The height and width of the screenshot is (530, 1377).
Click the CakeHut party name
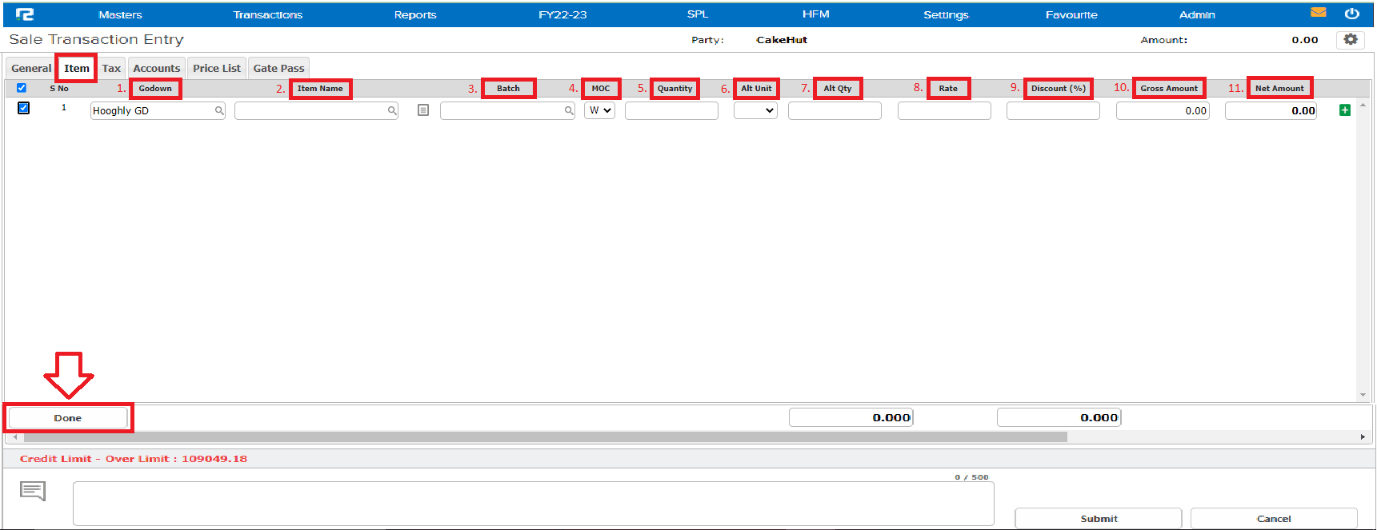point(781,40)
